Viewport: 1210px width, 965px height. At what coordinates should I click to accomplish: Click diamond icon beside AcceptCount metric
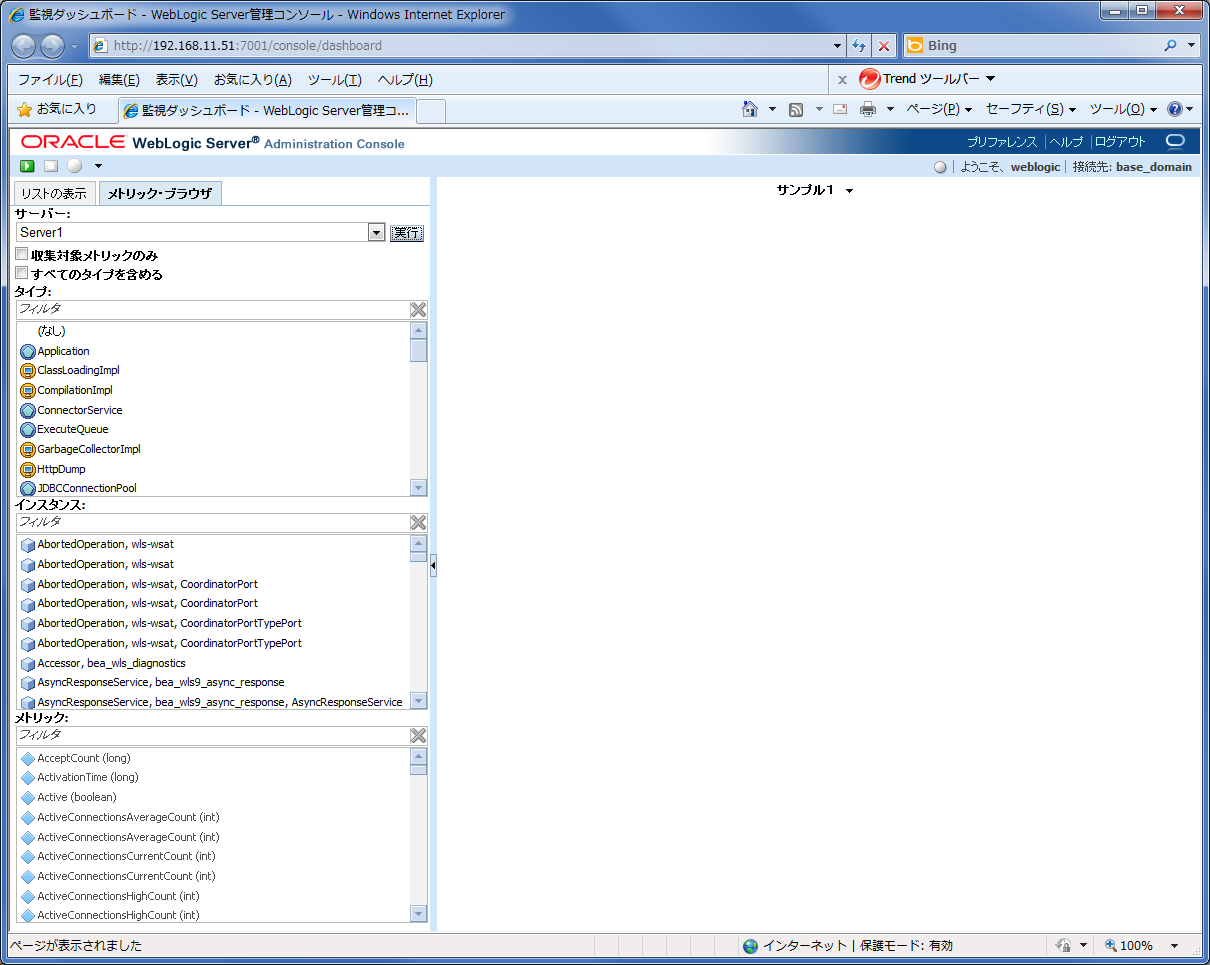click(x=28, y=759)
